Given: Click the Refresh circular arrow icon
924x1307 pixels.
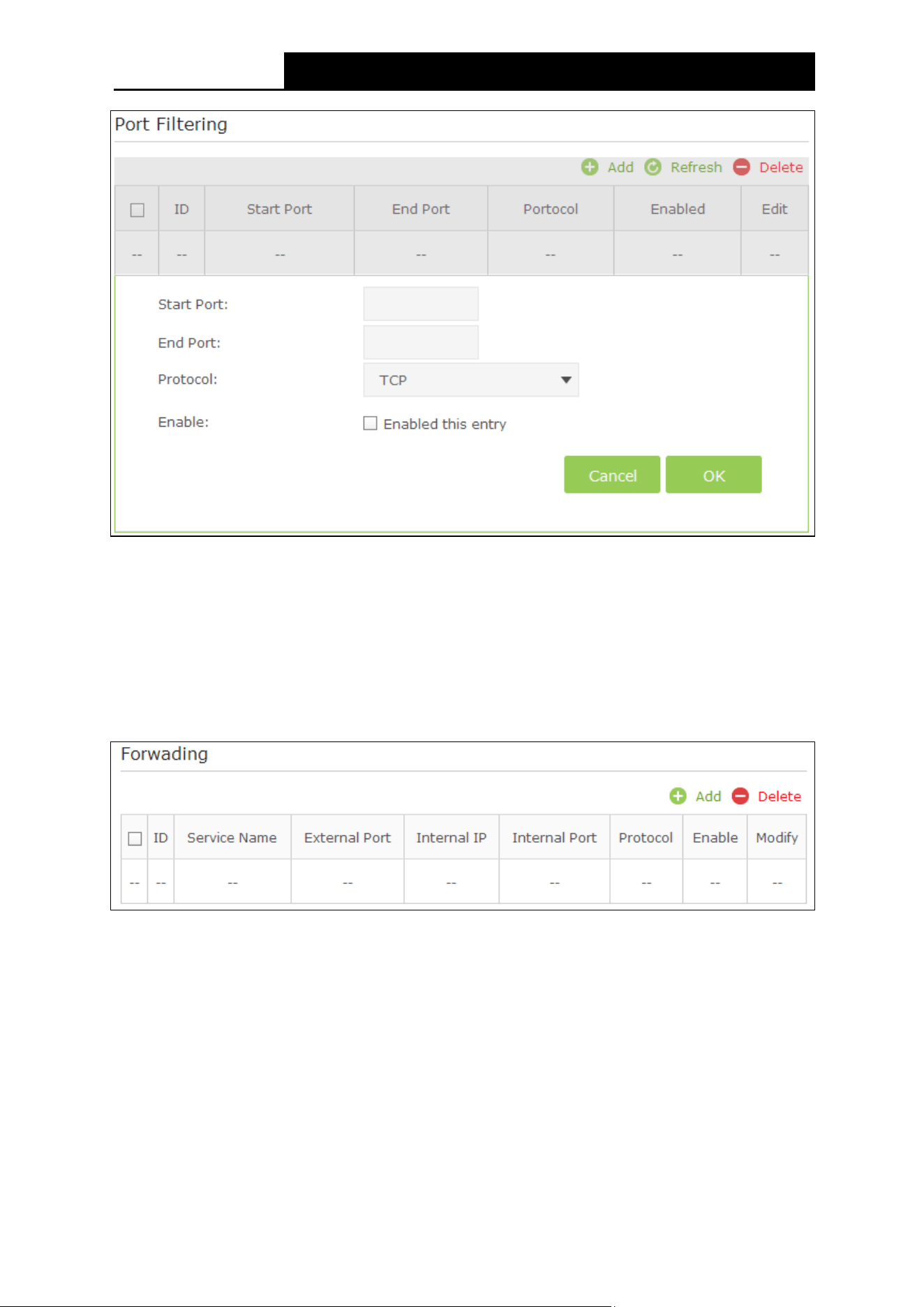Looking at the screenshot, I should [x=653, y=167].
